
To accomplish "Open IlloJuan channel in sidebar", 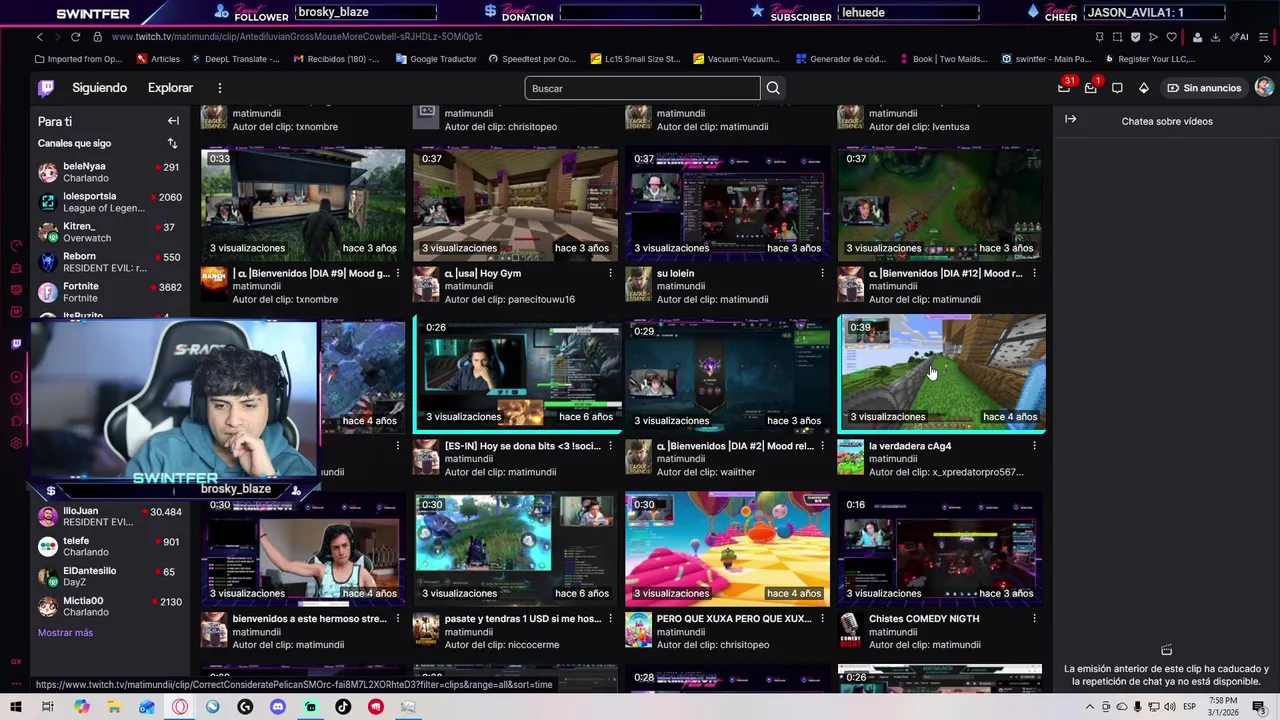I will click(x=109, y=516).
